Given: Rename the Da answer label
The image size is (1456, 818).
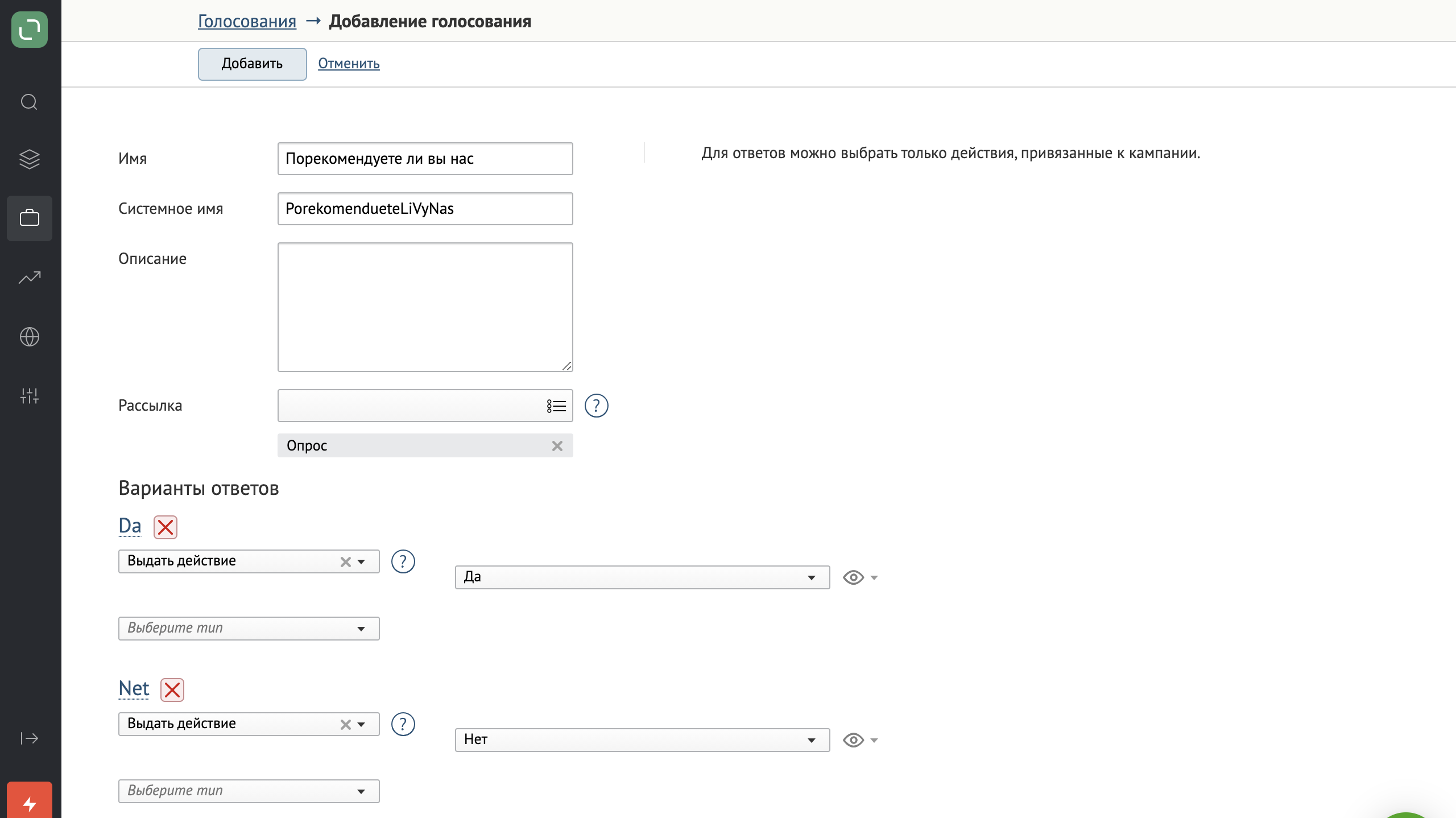Looking at the screenshot, I should [130, 526].
